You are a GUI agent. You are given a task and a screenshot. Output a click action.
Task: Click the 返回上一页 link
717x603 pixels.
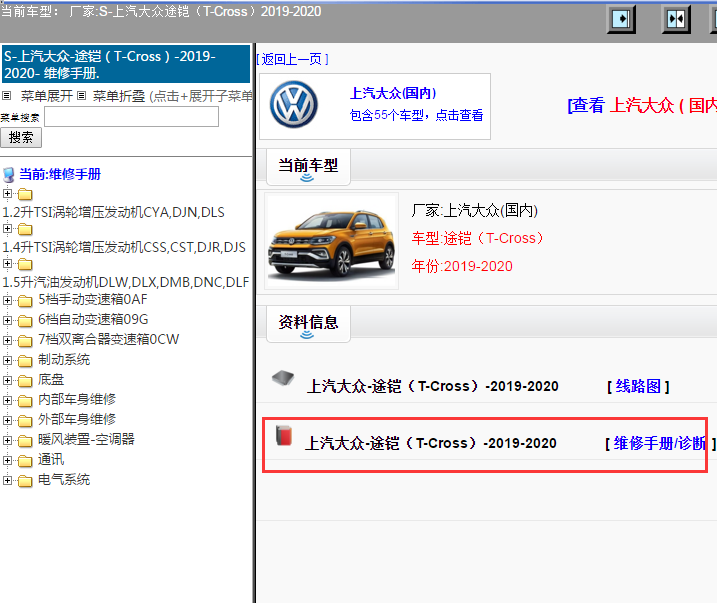tap(292, 59)
